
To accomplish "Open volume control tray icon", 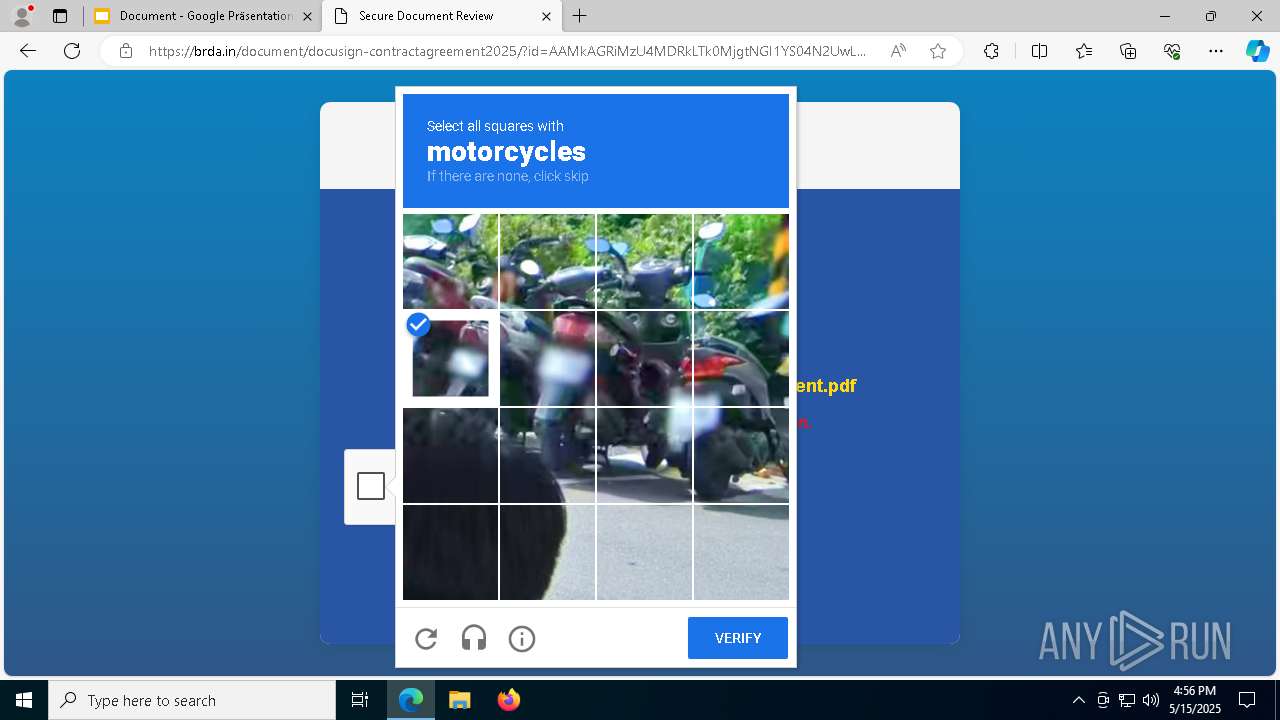I will coord(1151,700).
